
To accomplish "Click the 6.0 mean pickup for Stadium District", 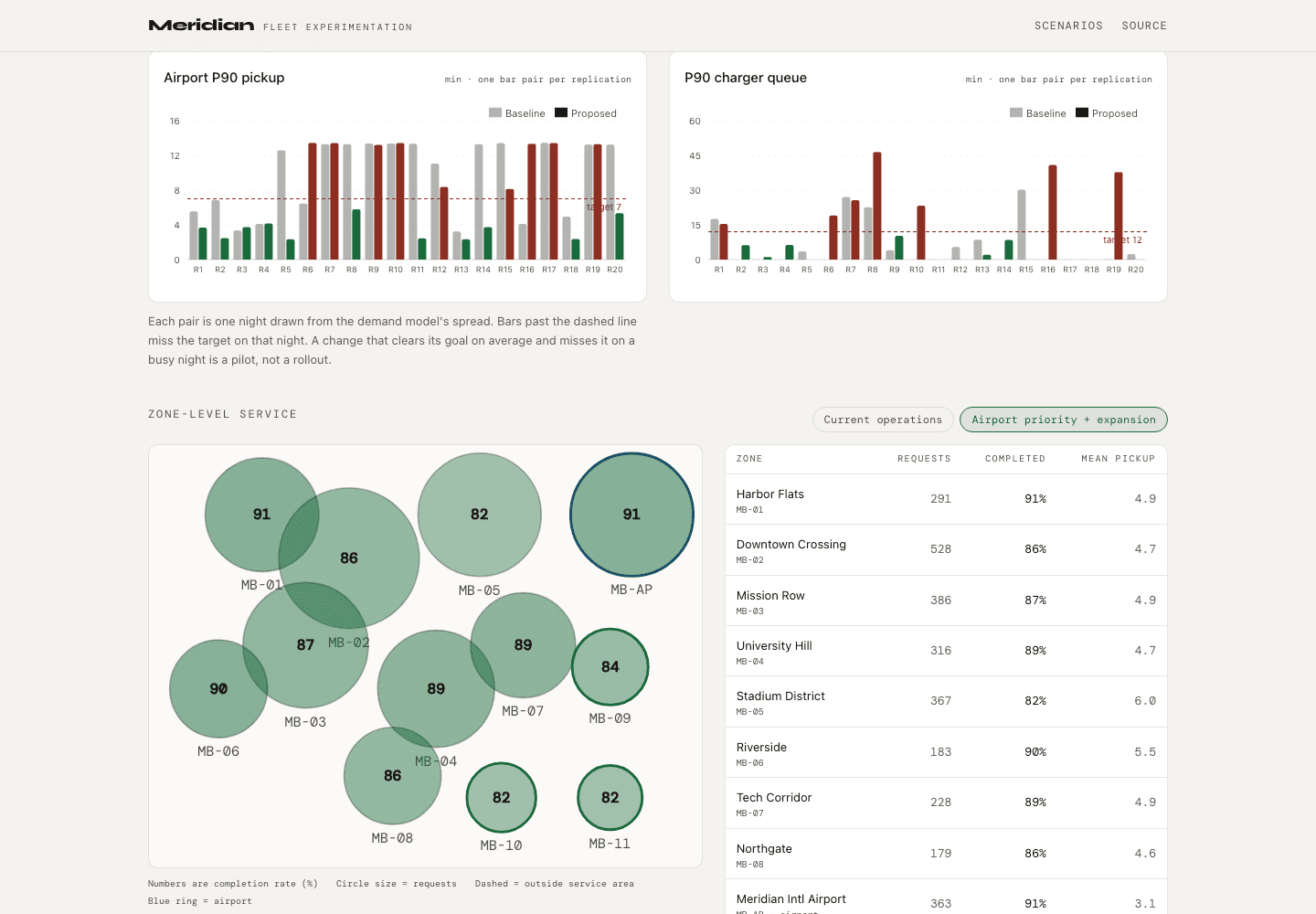I will coord(1145,701).
